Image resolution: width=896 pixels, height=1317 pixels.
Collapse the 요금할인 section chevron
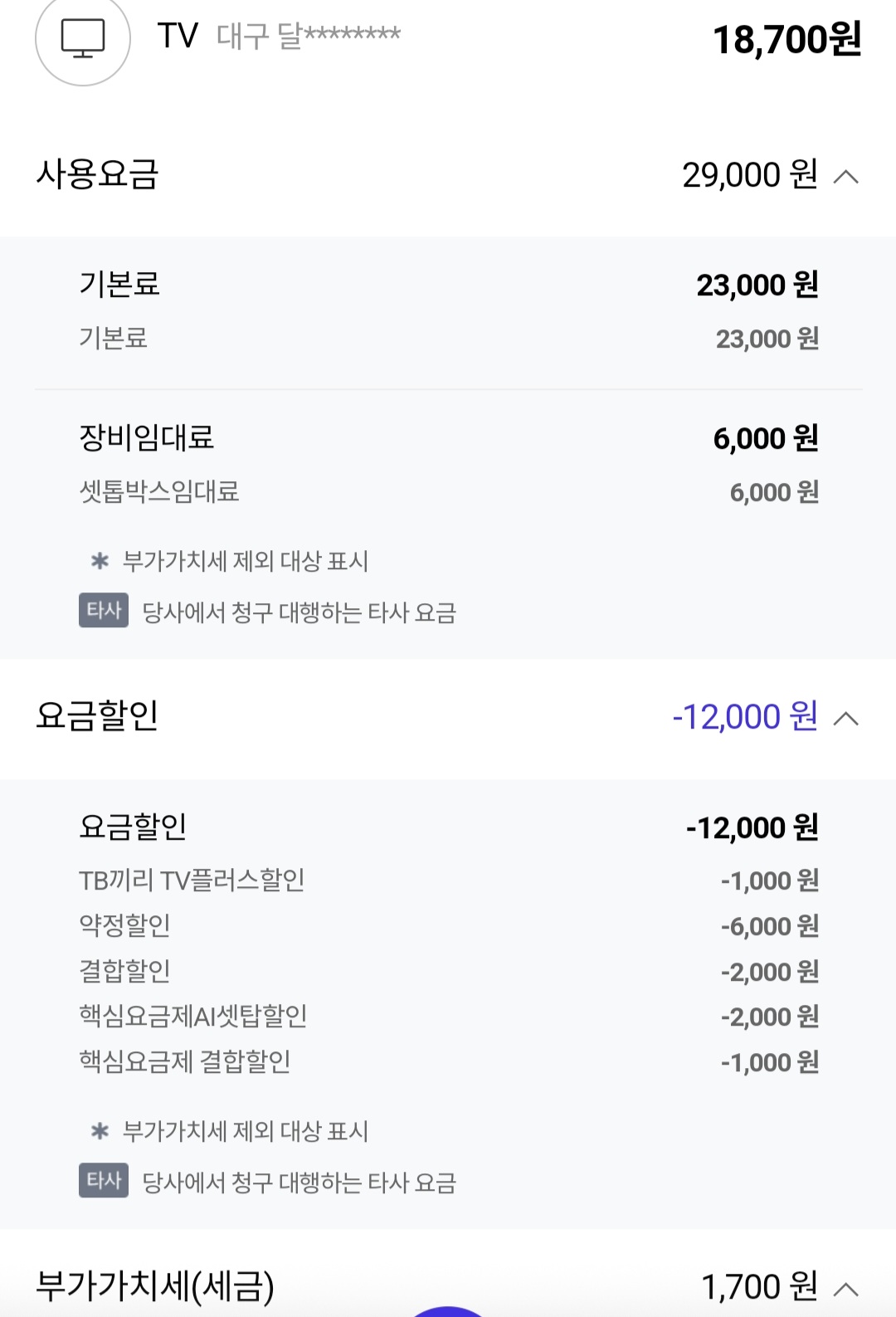(845, 718)
